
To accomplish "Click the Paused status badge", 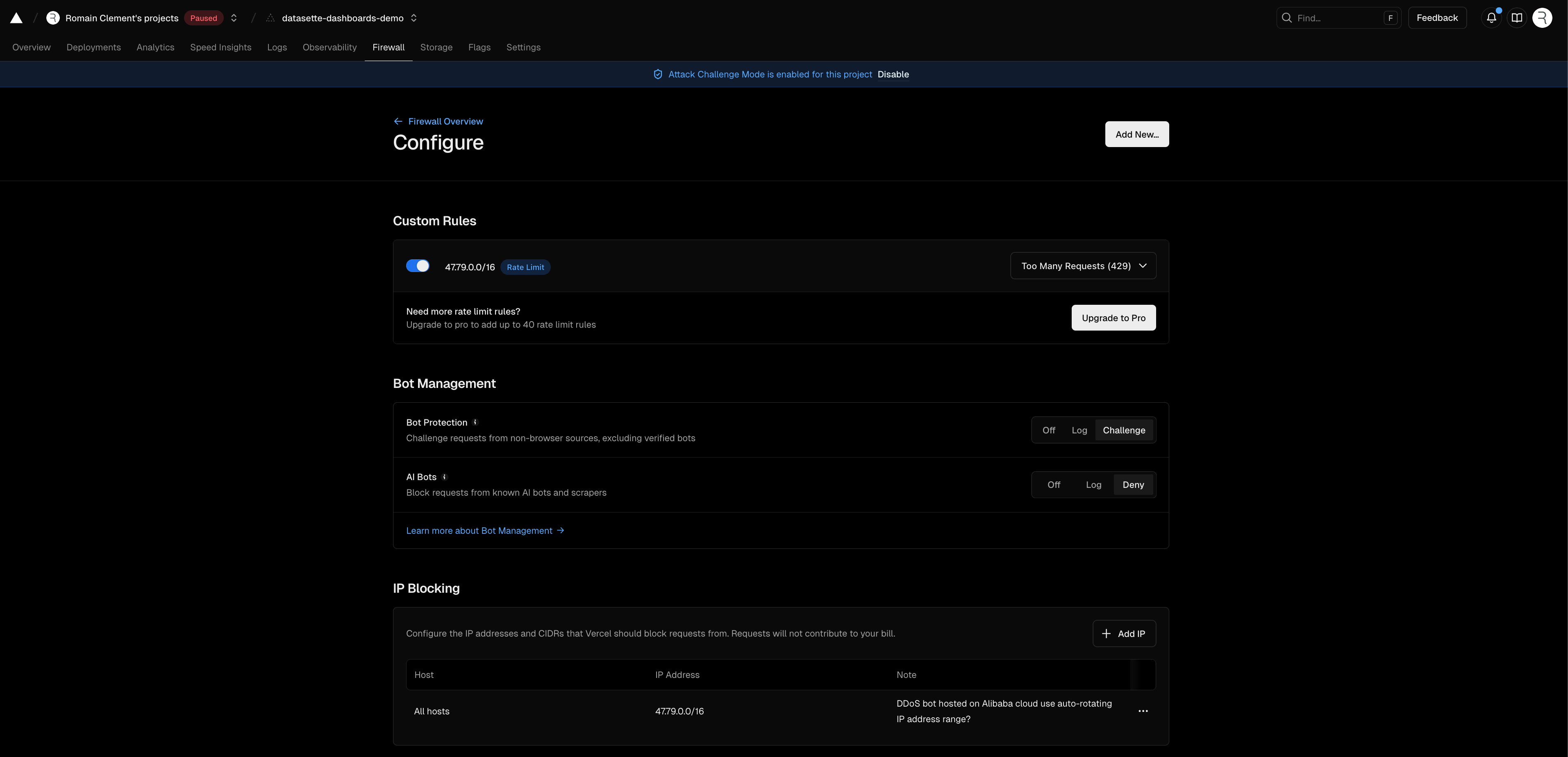I will 203,18.
